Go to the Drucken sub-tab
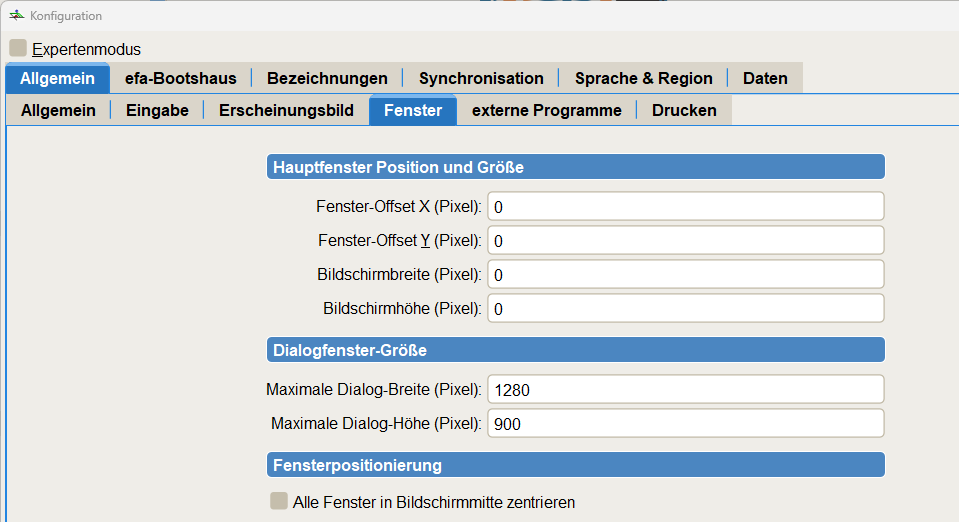959x522 pixels. point(684,110)
